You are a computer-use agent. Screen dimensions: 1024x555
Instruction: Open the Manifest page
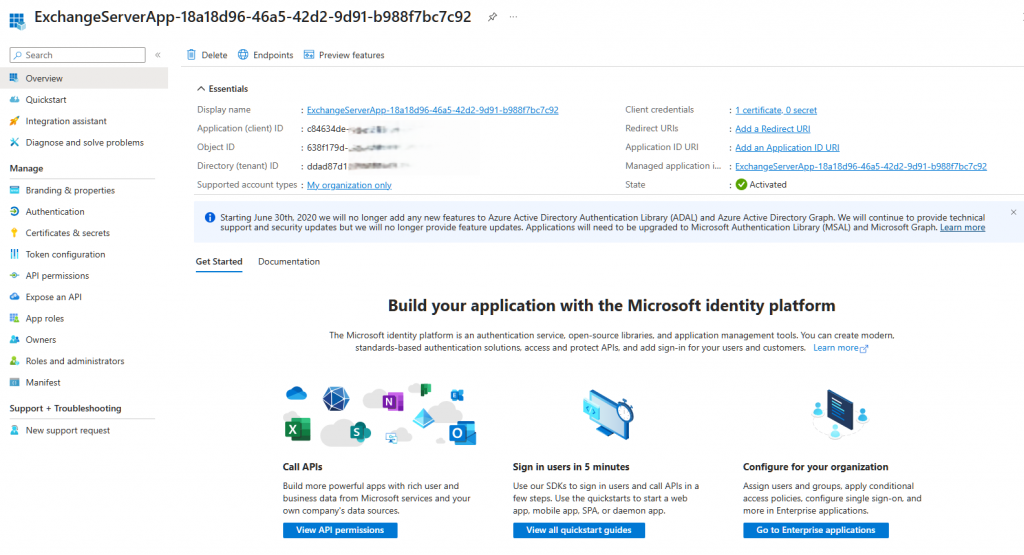(43, 383)
